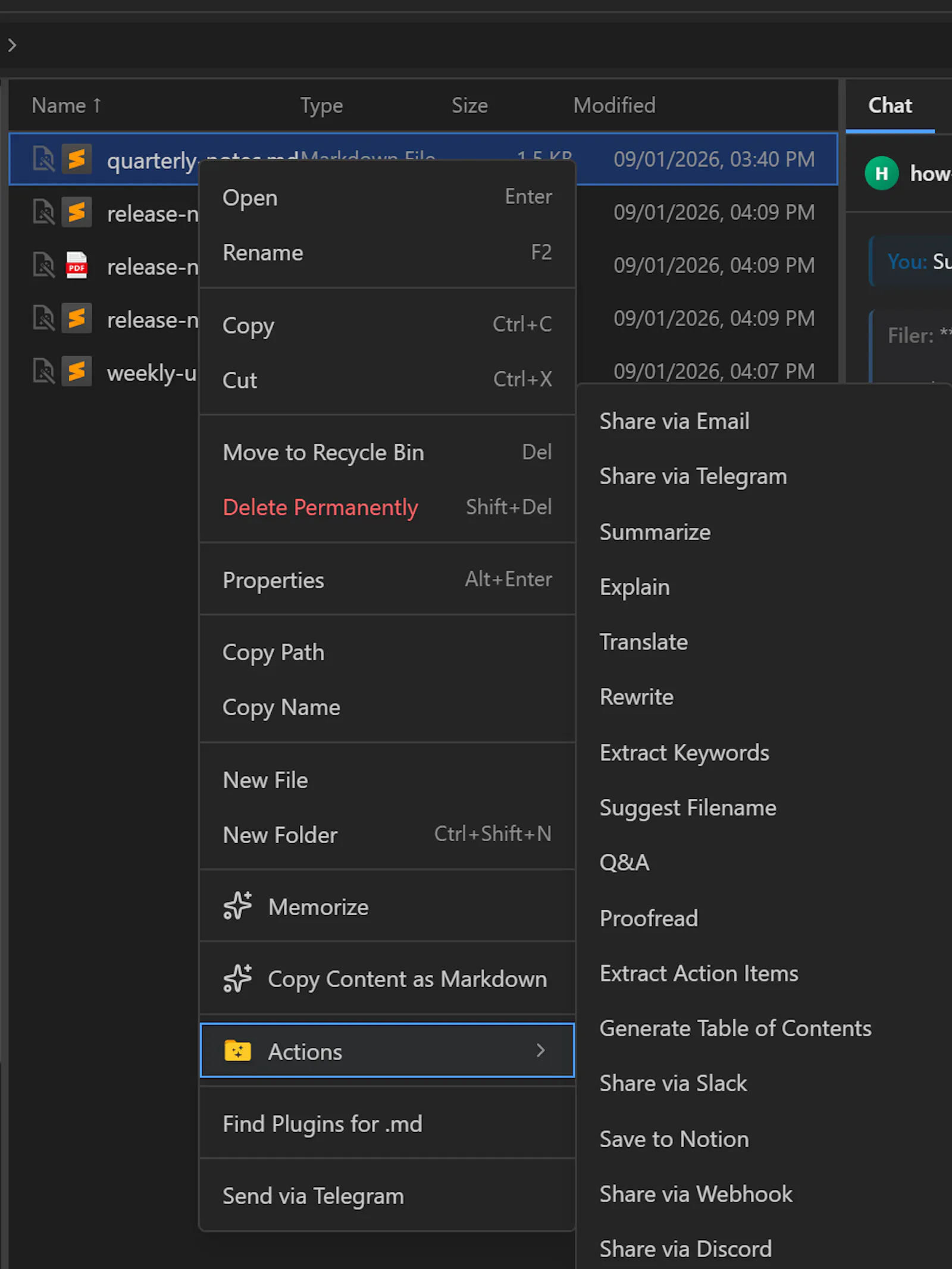Select Share via Slack

click(x=765, y=1083)
